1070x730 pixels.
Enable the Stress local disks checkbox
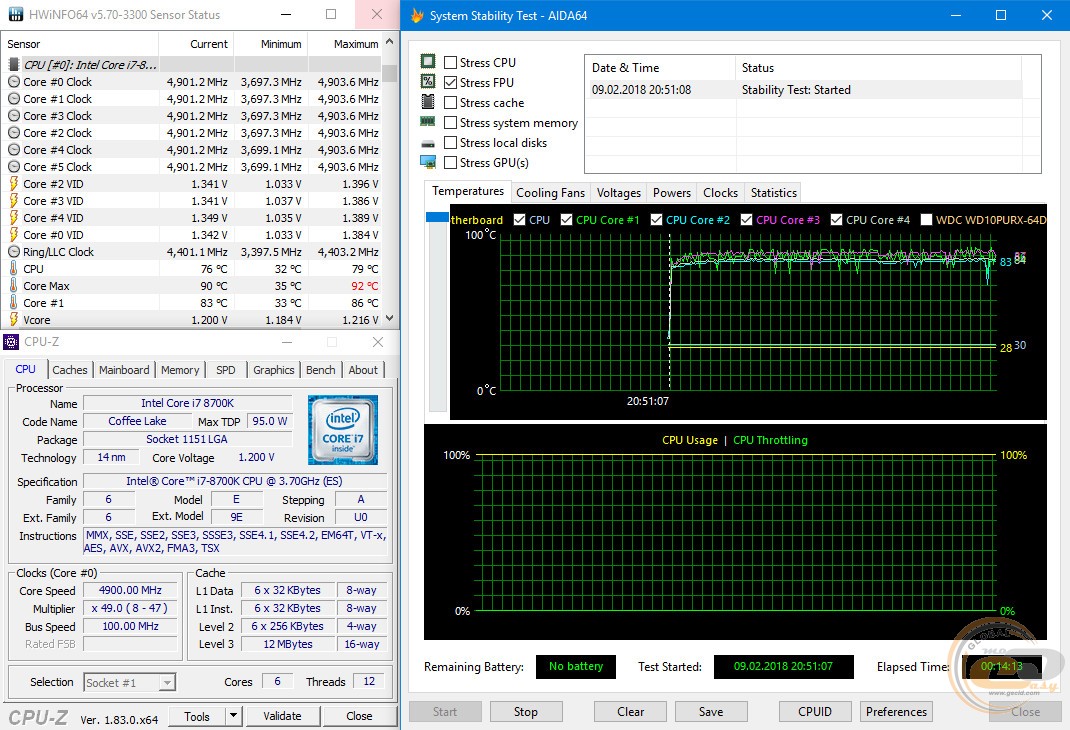[450, 143]
